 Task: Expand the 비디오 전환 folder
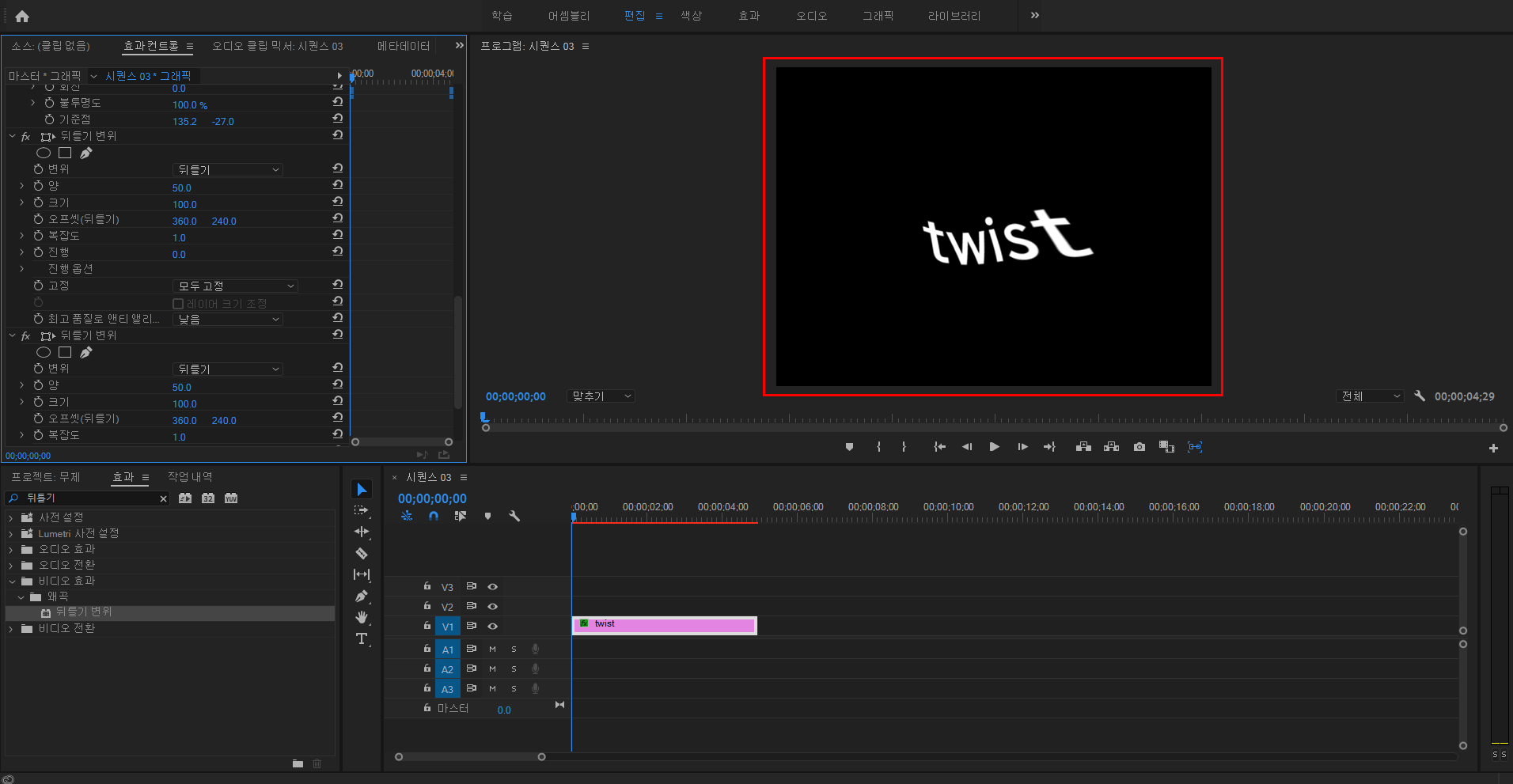click(x=11, y=629)
